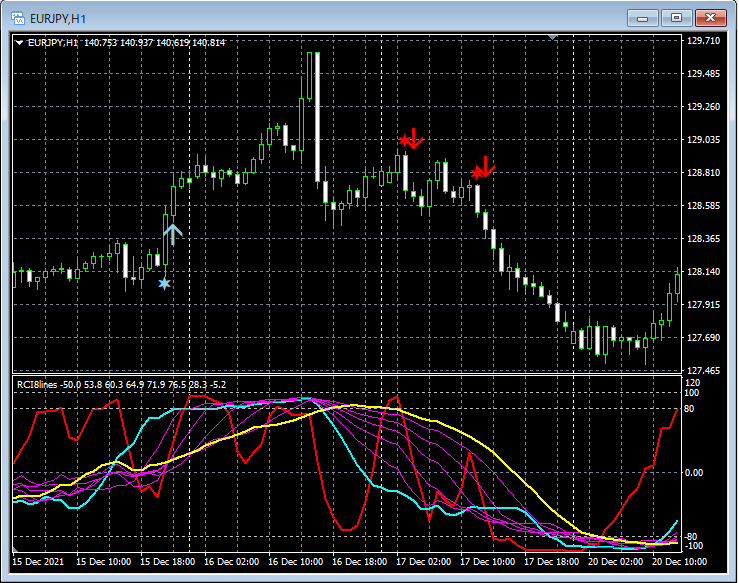
Task: Click the 129.710 price scale label
Action: tap(704, 41)
